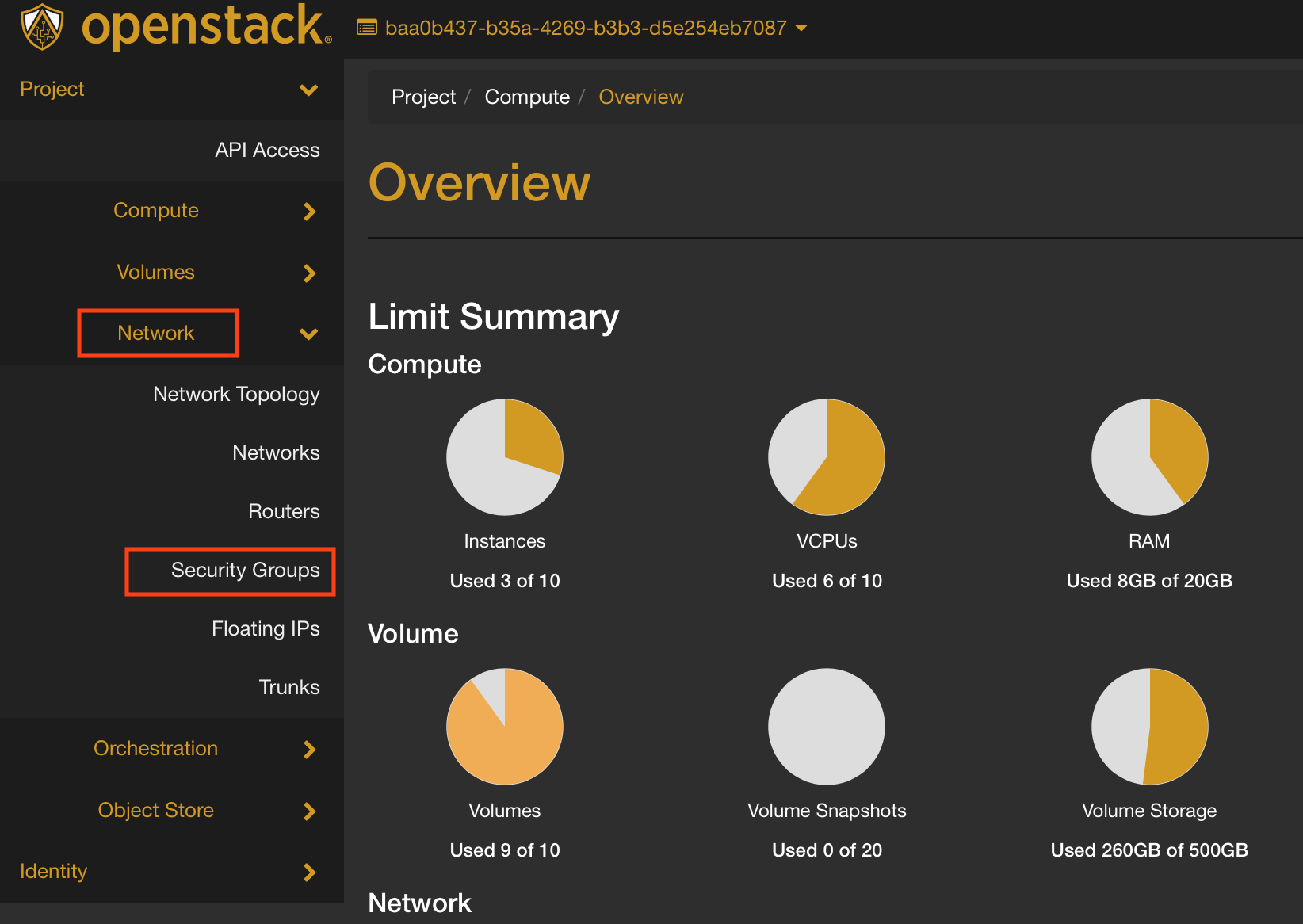
Task: Open the Project menu
Action: coord(52,89)
